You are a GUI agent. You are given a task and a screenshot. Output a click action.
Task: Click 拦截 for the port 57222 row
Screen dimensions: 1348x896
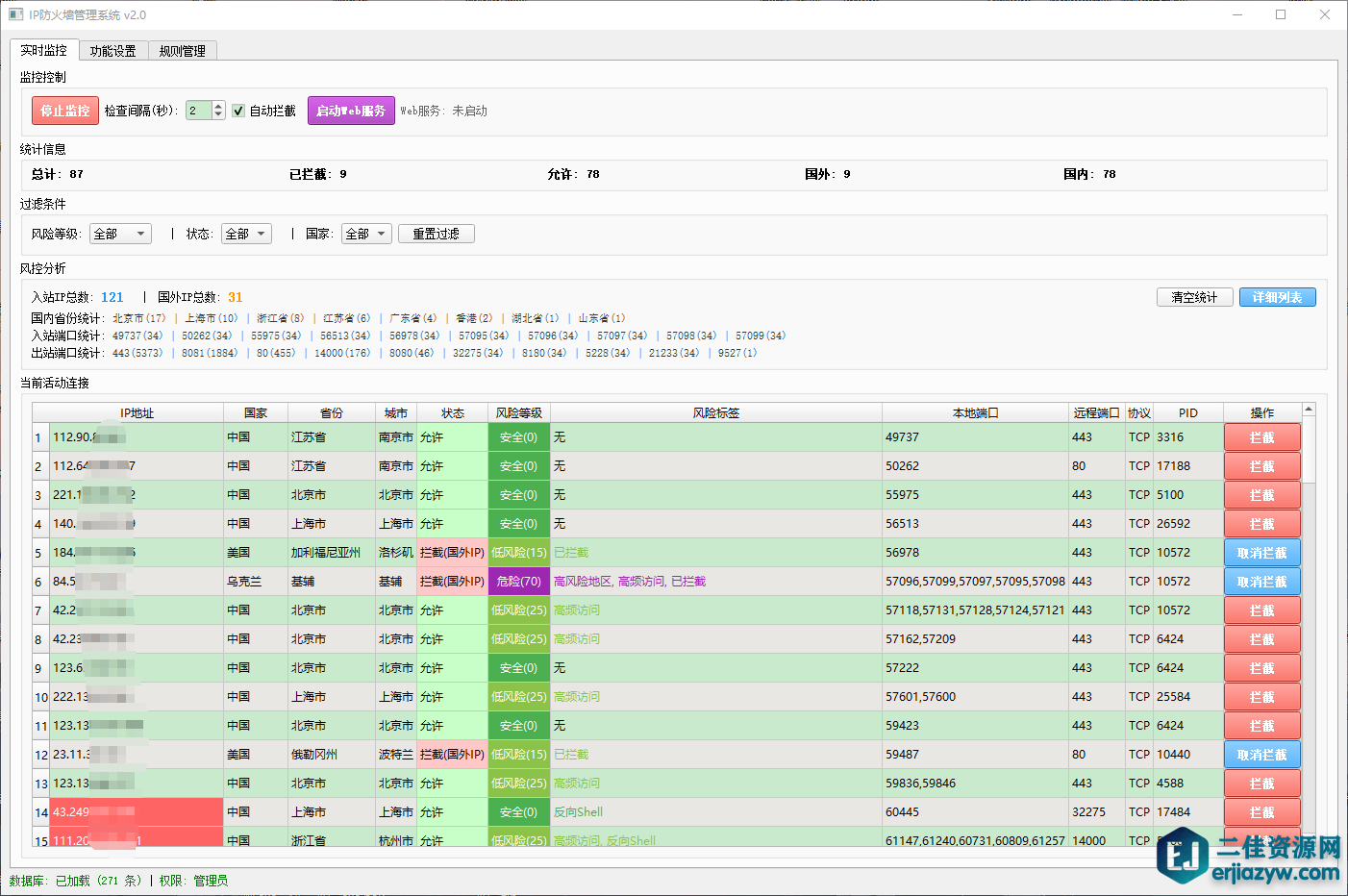point(1262,668)
